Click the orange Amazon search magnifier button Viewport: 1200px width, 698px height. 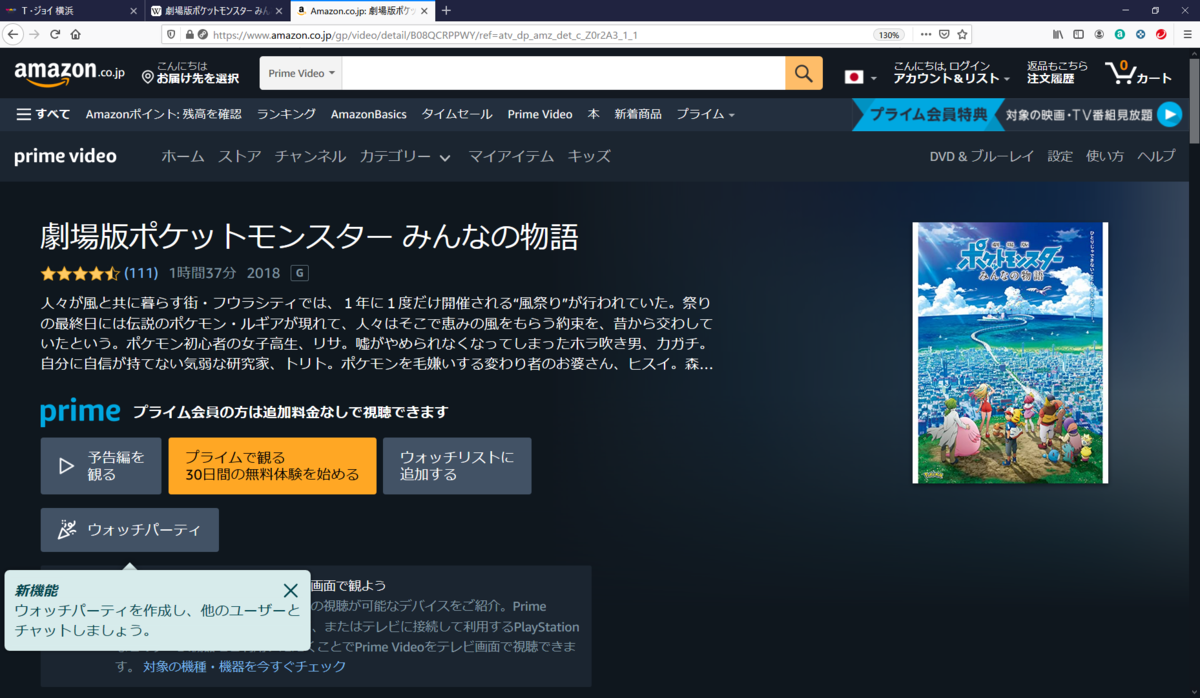click(x=804, y=73)
